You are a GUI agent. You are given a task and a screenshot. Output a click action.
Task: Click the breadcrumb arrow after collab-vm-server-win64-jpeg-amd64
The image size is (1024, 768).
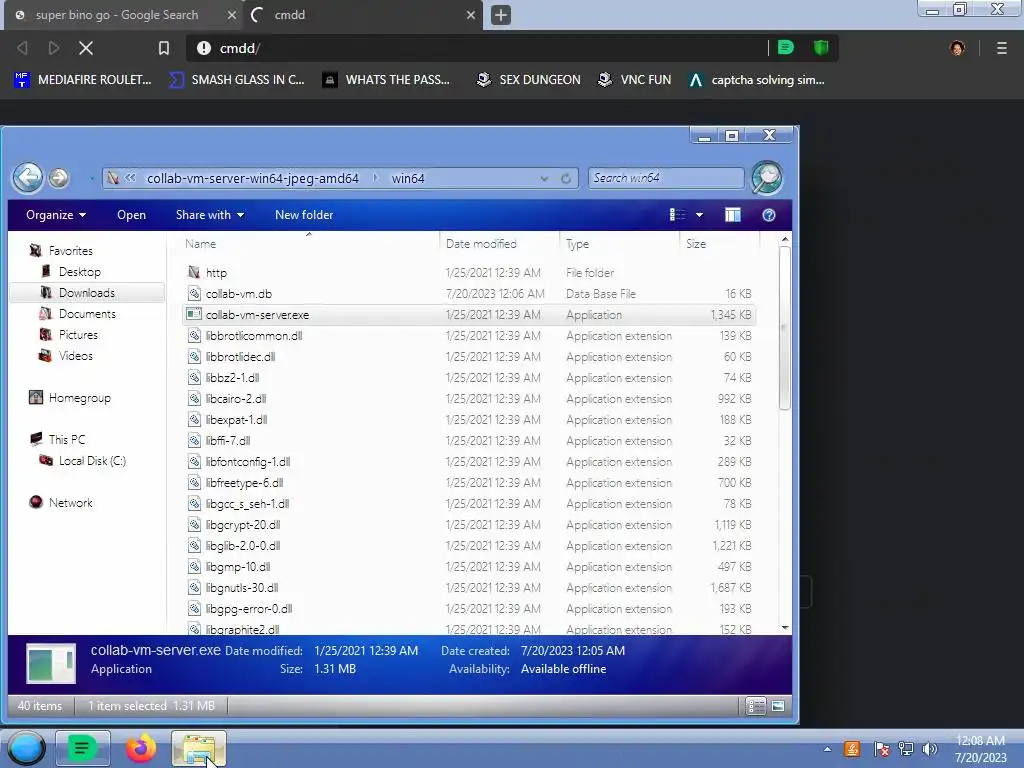(376, 178)
